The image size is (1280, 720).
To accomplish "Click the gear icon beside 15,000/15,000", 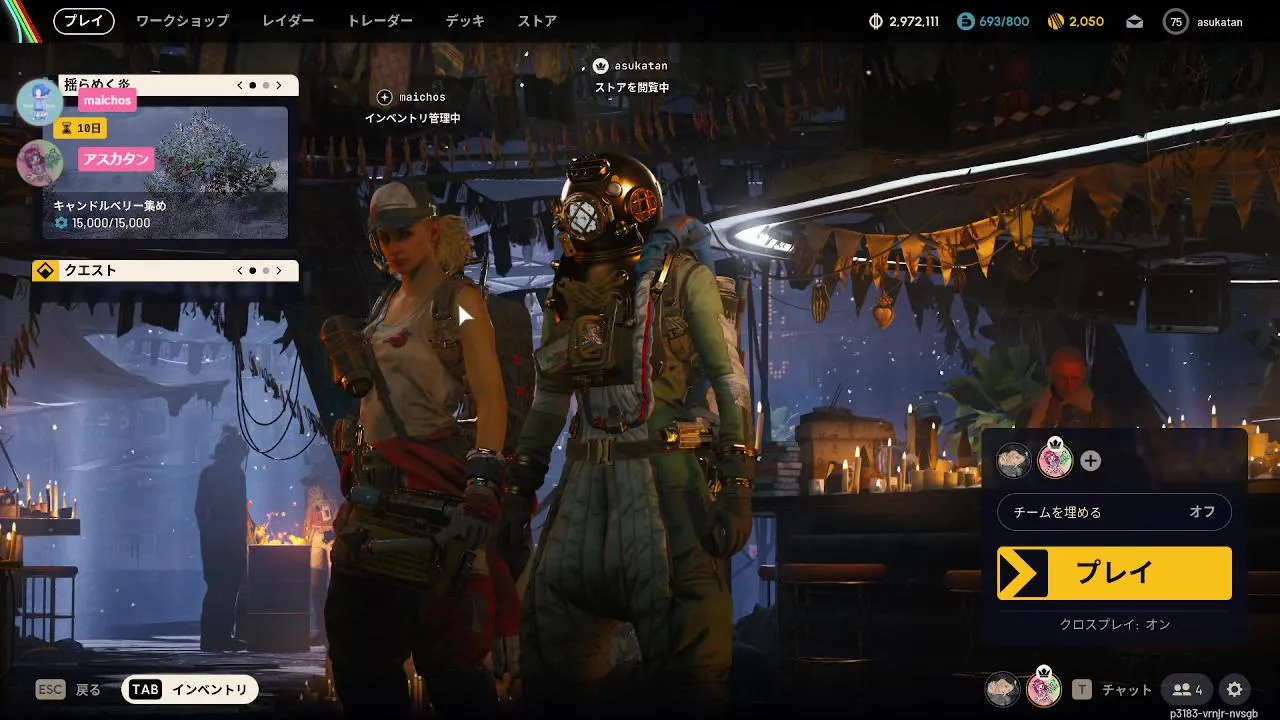I will point(61,223).
